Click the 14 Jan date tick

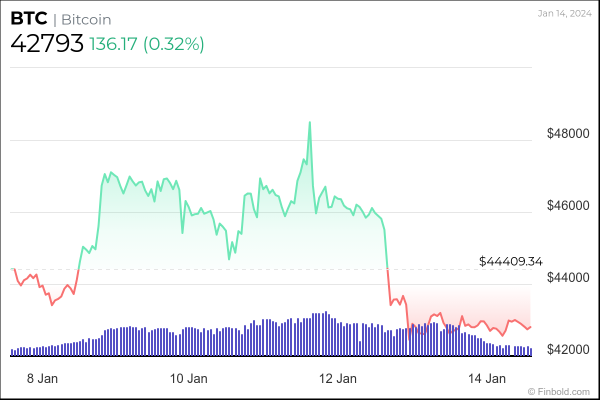(x=488, y=378)
